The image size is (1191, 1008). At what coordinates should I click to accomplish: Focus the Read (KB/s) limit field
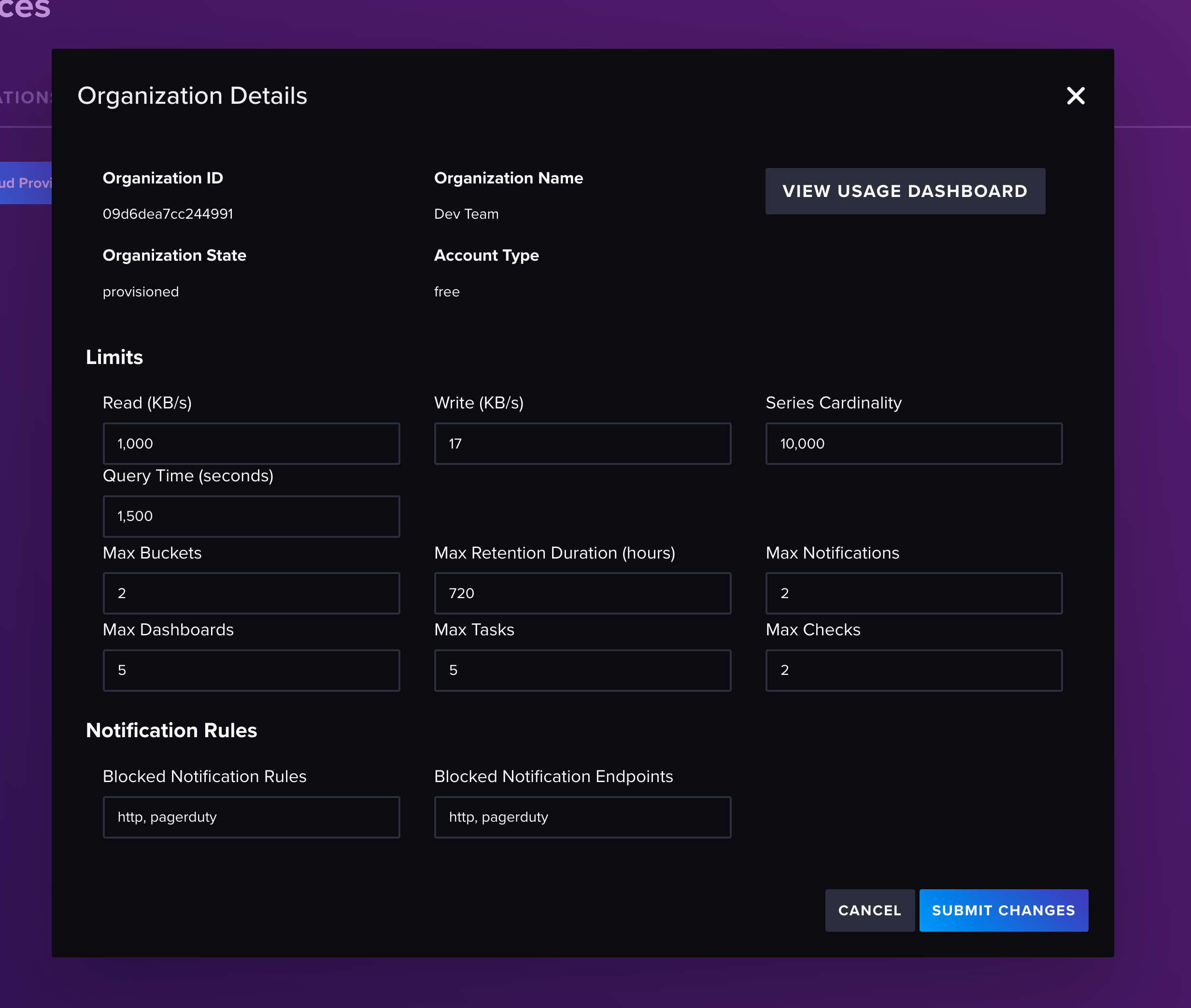click(251, 444)
